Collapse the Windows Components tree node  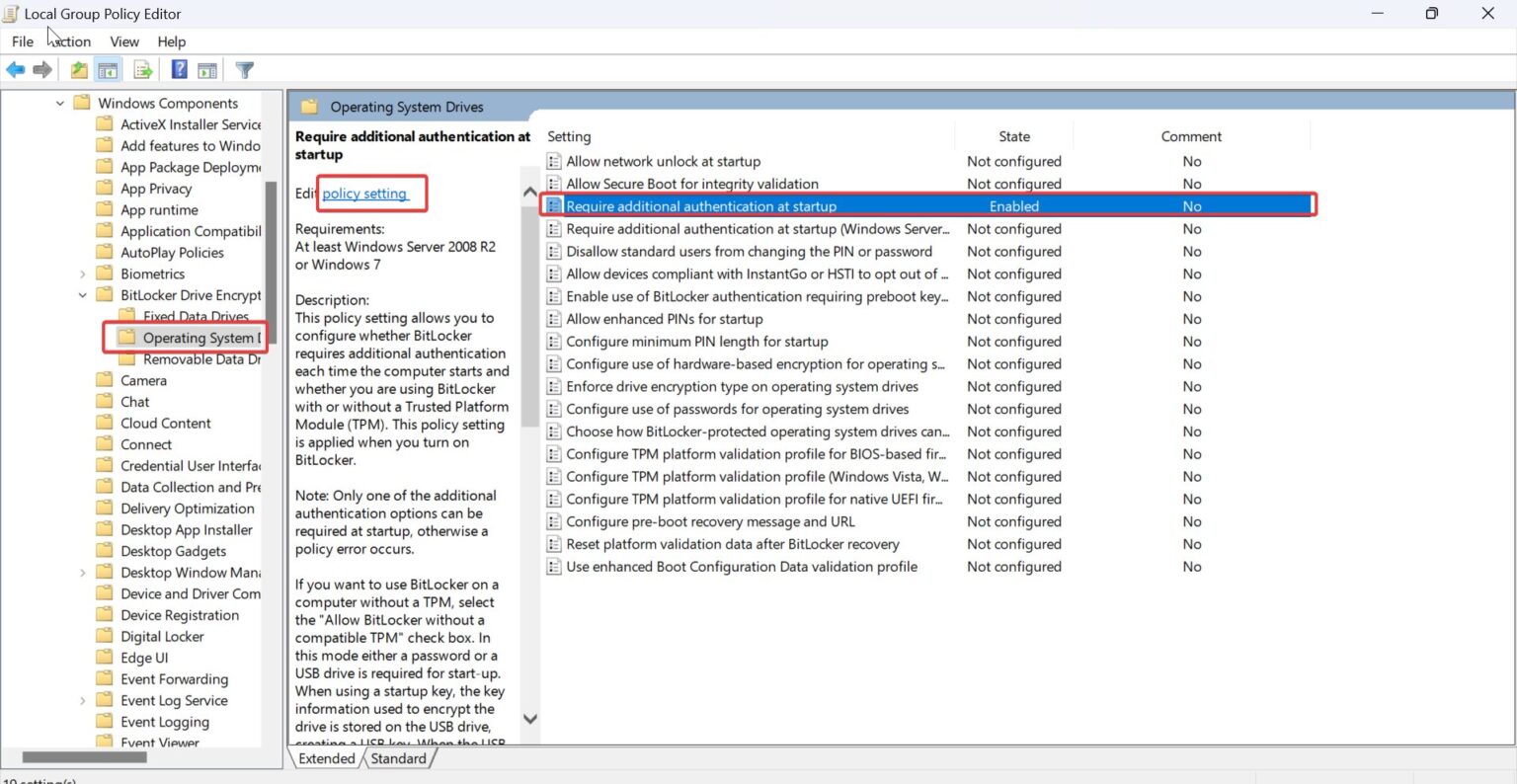[x=59, y=102]
